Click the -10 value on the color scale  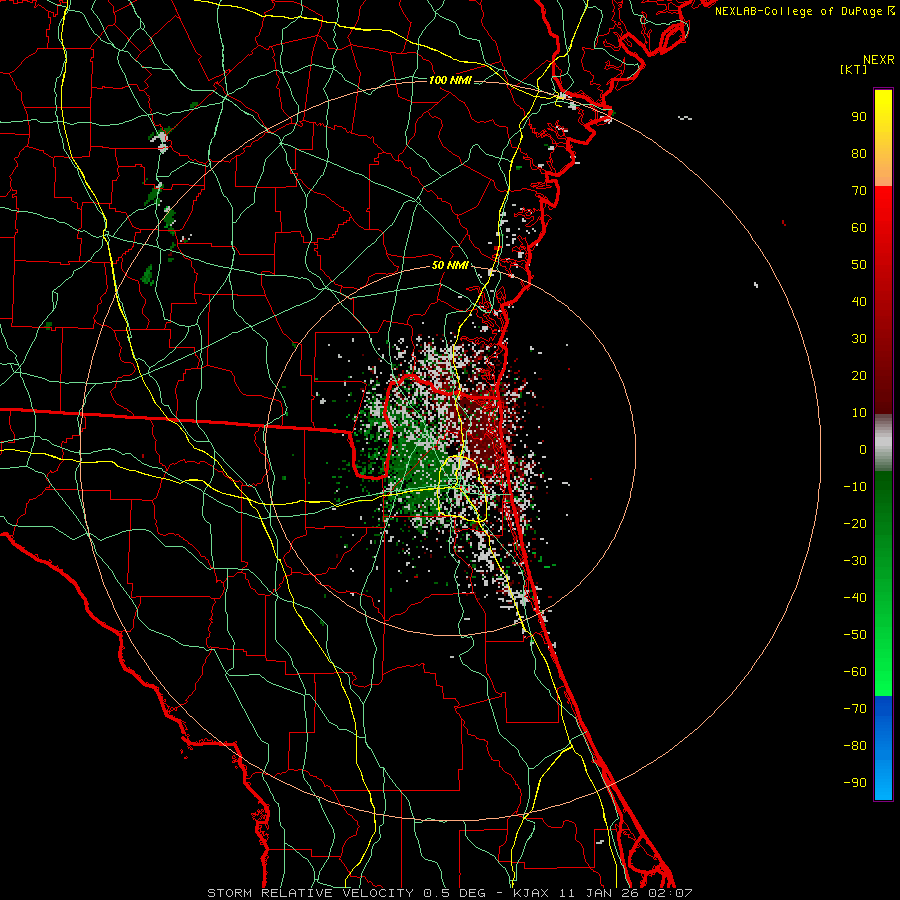tap(855, 487)
